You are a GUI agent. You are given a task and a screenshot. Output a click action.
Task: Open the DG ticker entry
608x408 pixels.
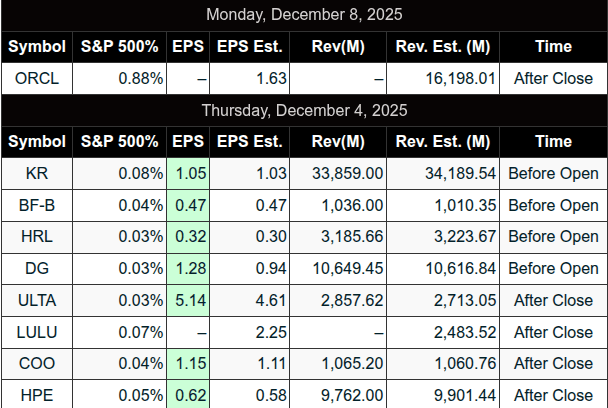click(x=37, y=269)
